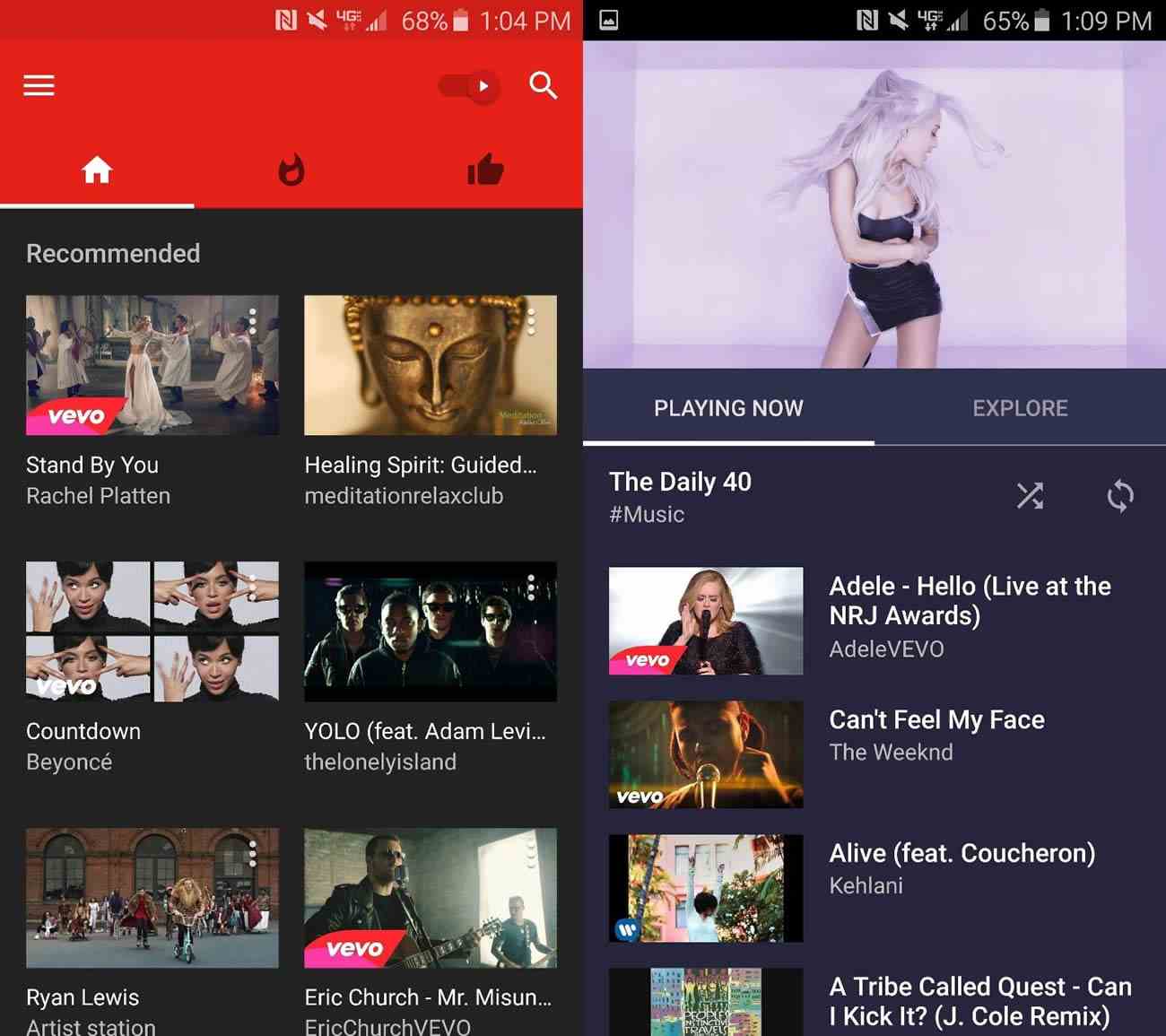Viewport: 1166px width, 1036px height.
Task: Tap the screenshot notification icon in status bar
Action: [608, 20]
